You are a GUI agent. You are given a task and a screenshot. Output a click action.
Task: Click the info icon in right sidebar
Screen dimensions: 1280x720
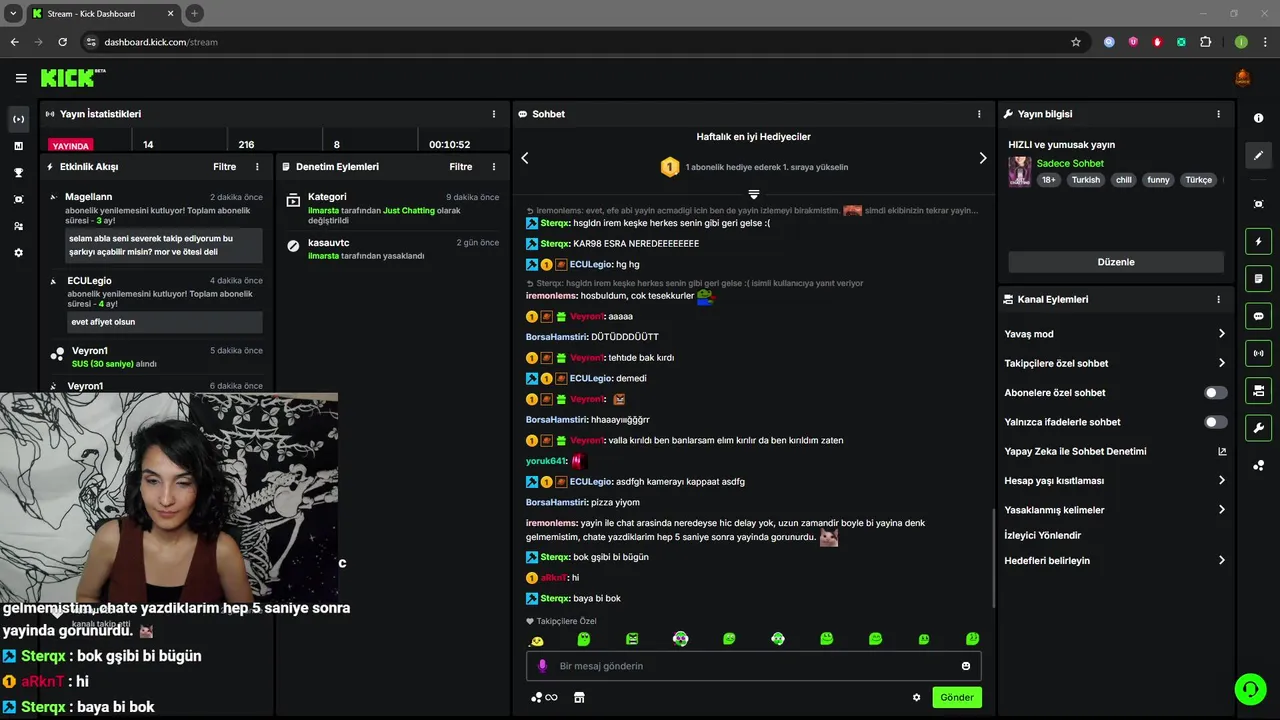point(1258,118)
